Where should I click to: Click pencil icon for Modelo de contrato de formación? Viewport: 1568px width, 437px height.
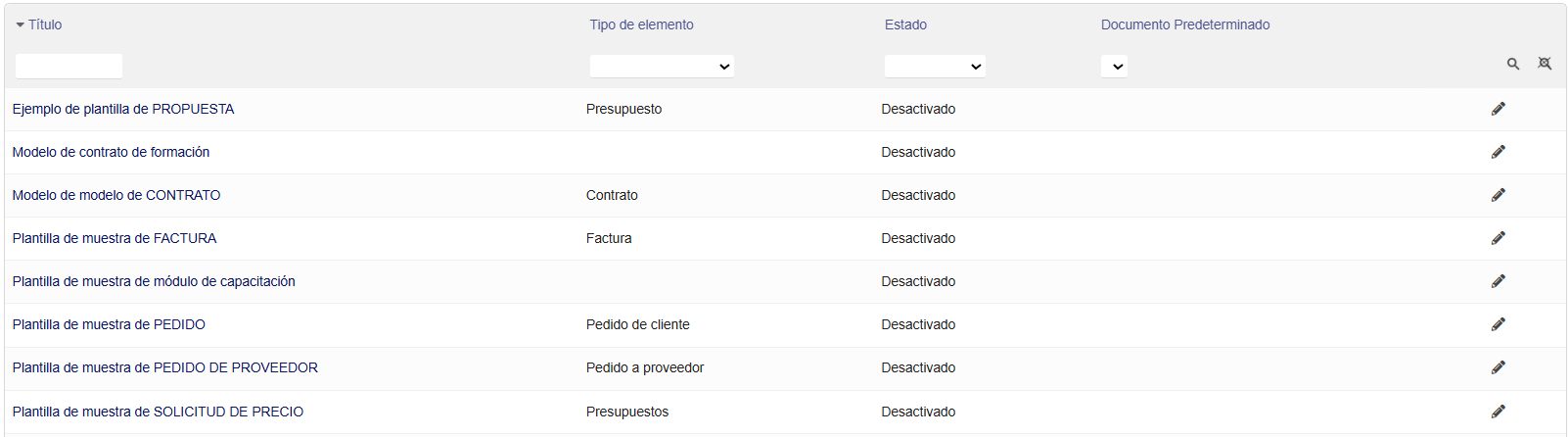1498,152
